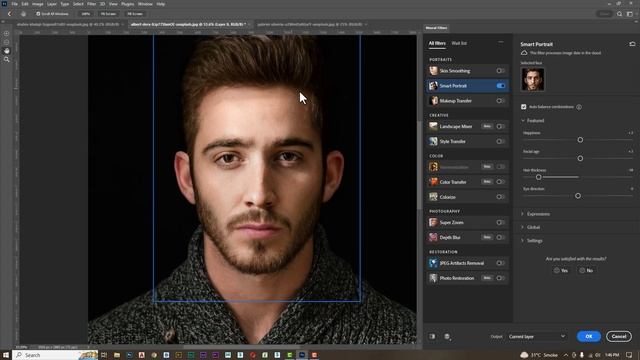Click the preview toggle icon at panel bottom
This screenshot has width=640, height=360.
click(432, 336)
